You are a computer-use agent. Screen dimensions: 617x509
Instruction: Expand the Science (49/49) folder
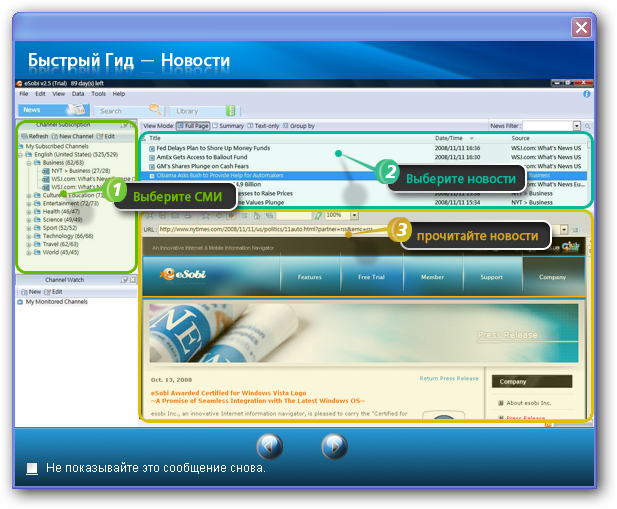[29, 220]
